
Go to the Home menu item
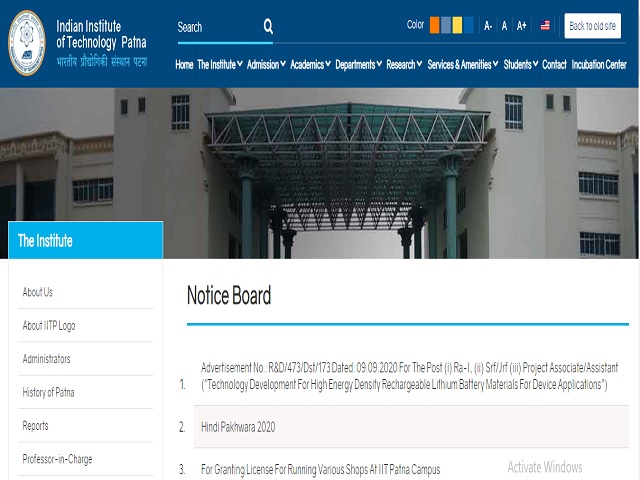point(184,65)
